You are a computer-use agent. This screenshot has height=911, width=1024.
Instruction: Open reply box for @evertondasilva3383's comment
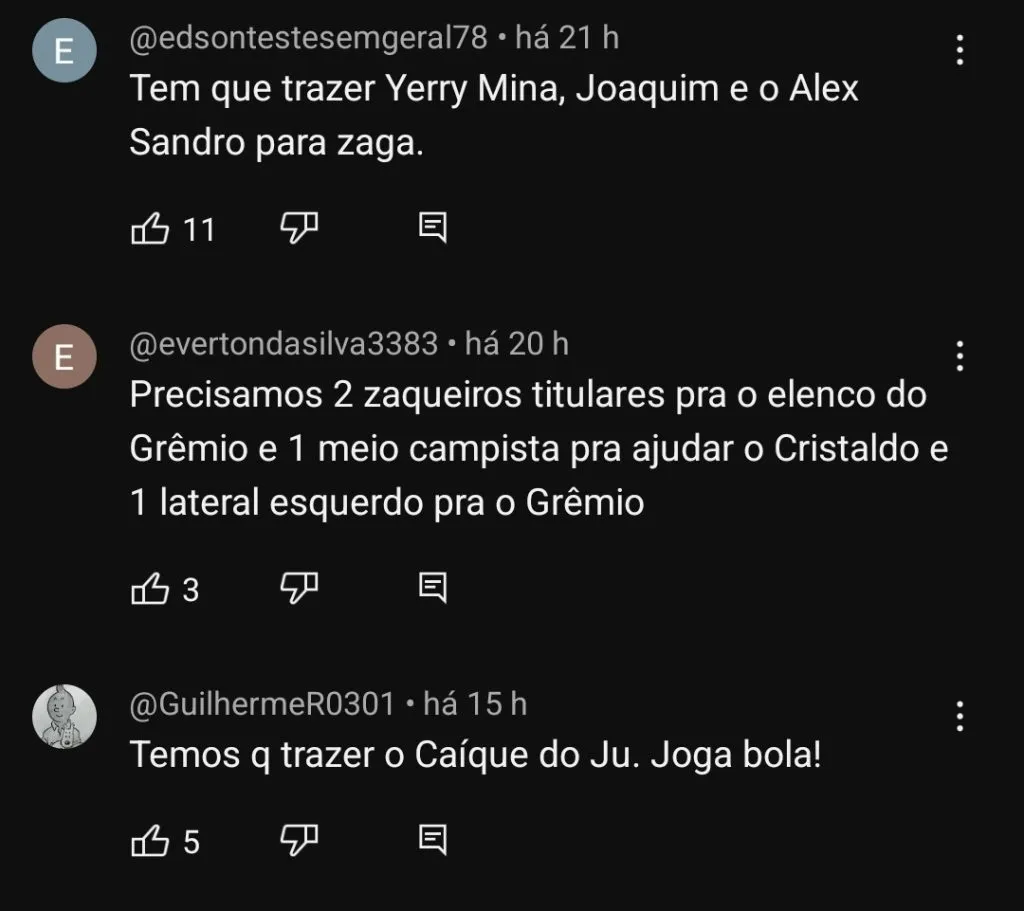432,590
